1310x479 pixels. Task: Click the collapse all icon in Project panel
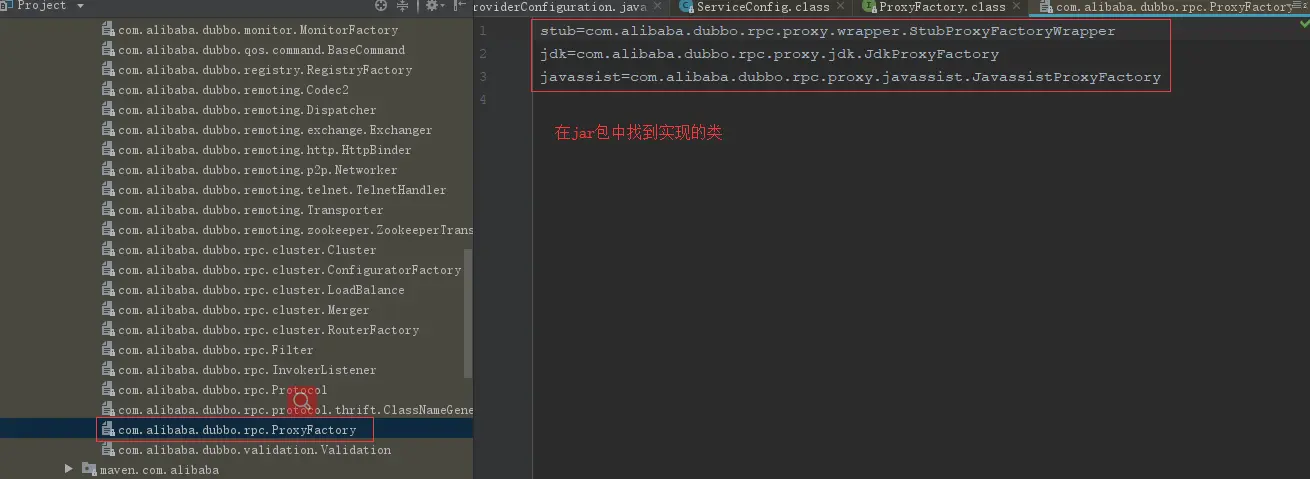[x=403, y=6]
